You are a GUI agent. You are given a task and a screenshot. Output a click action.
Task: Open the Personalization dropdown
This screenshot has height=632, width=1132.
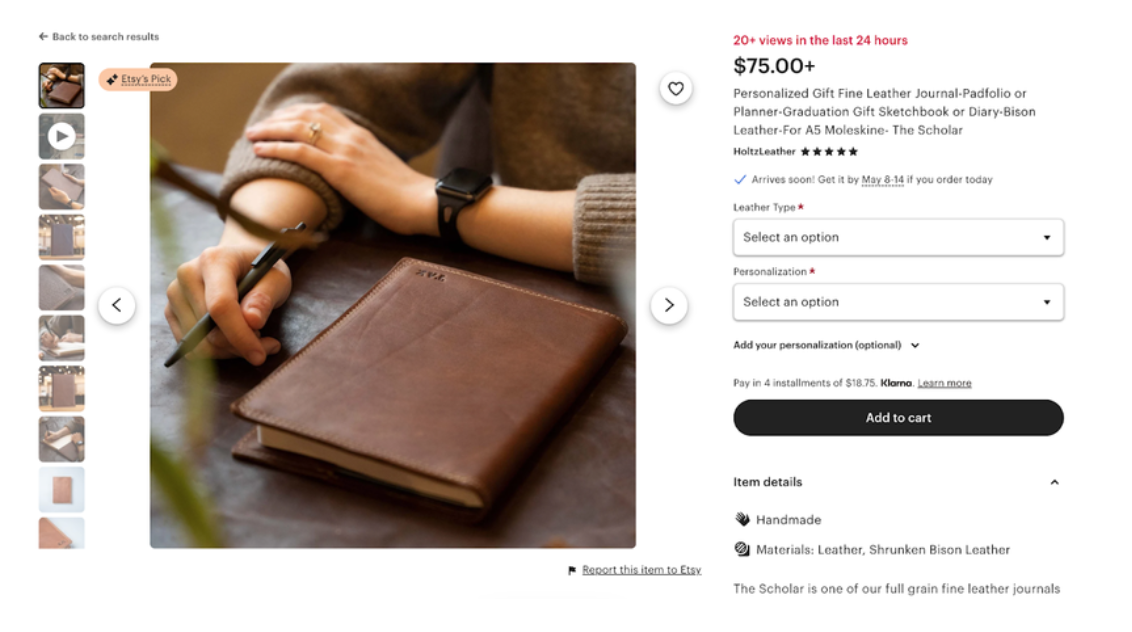[898, 302]
